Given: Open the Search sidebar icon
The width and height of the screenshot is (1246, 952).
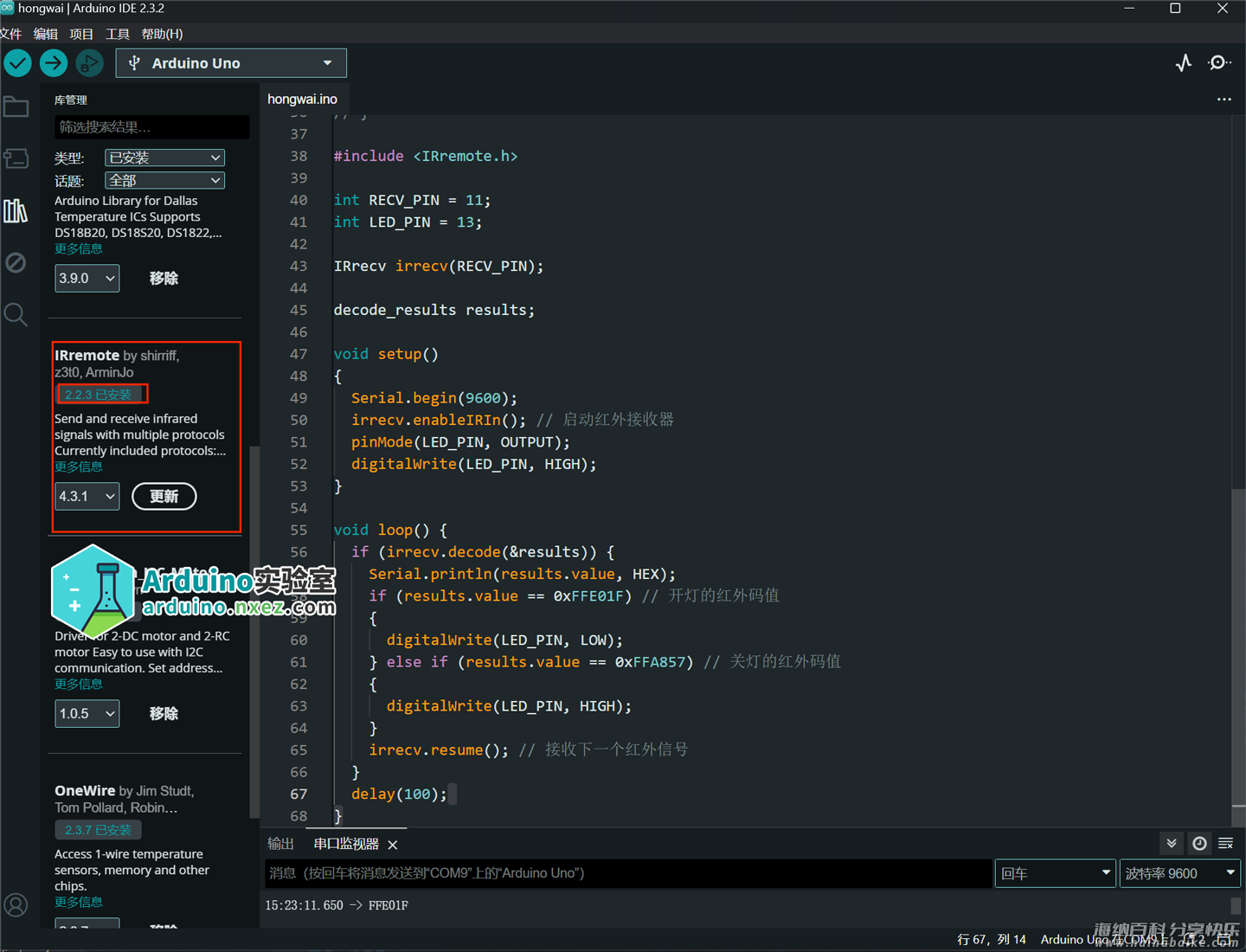Looking at the screenshot, I should (x=16, y=314).
